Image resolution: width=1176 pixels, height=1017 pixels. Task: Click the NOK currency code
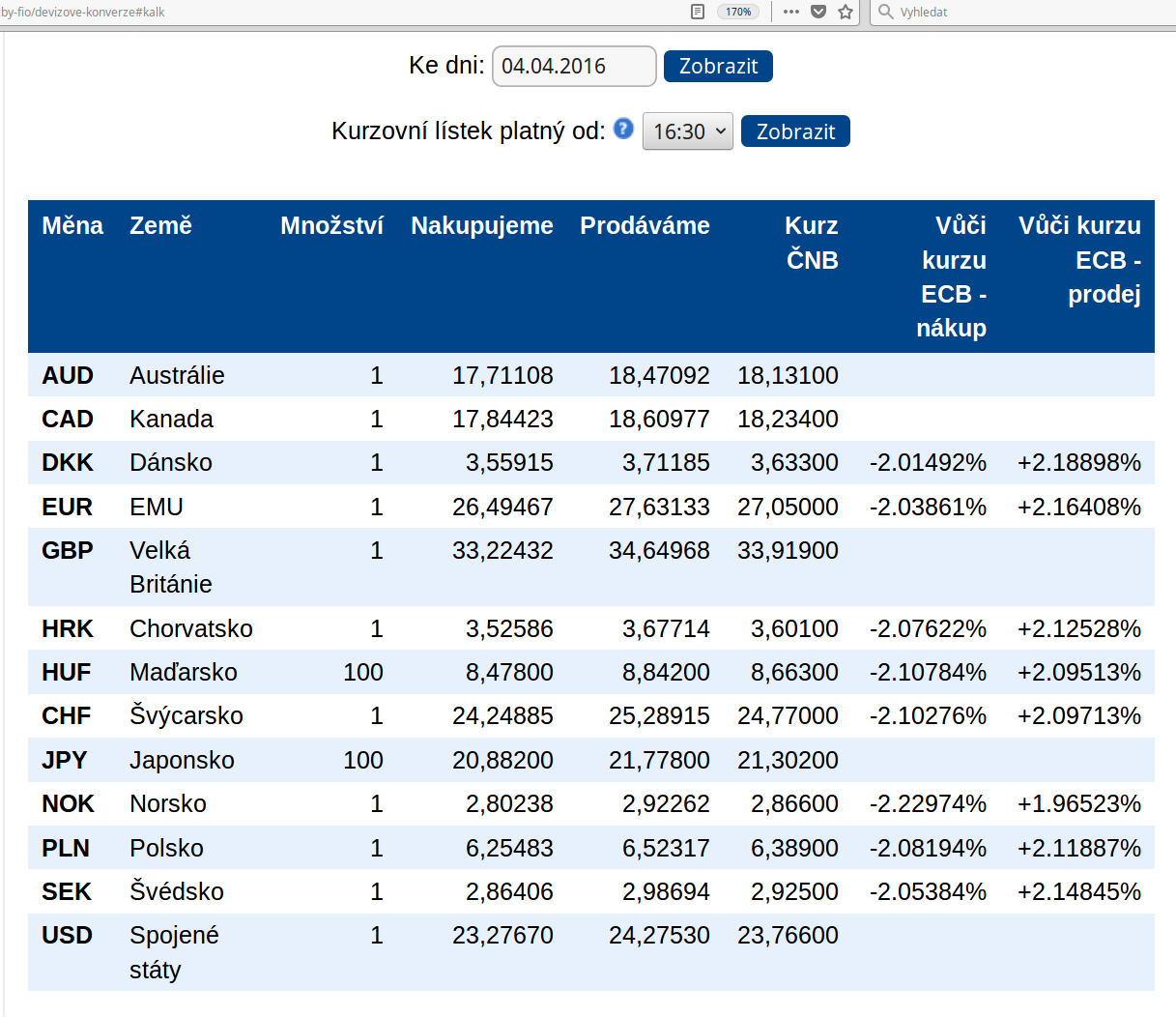[68, 803]
